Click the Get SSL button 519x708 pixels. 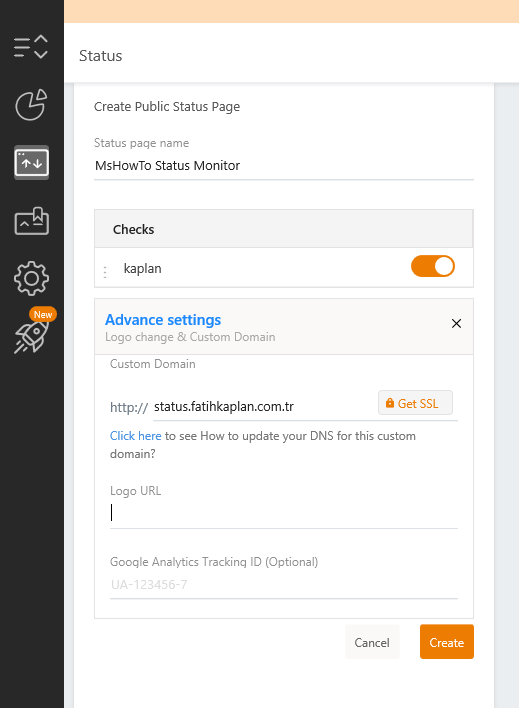(415, 403)
